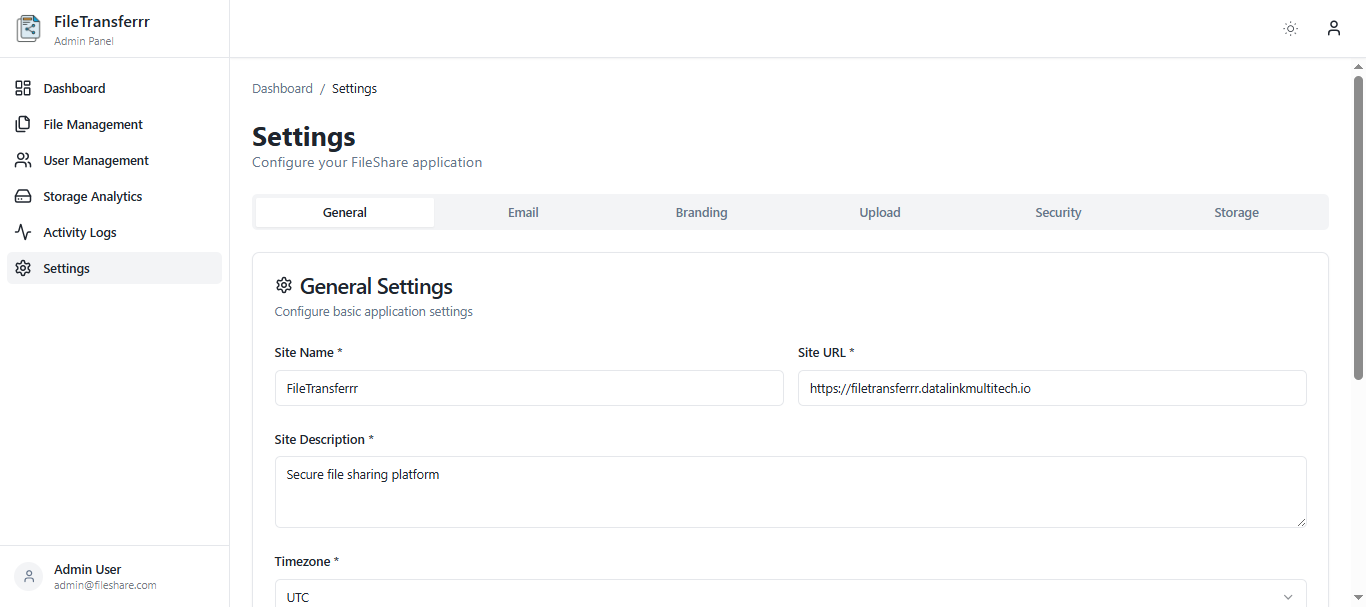Switch to the Email tab
1366x607 pixels.
523,212
